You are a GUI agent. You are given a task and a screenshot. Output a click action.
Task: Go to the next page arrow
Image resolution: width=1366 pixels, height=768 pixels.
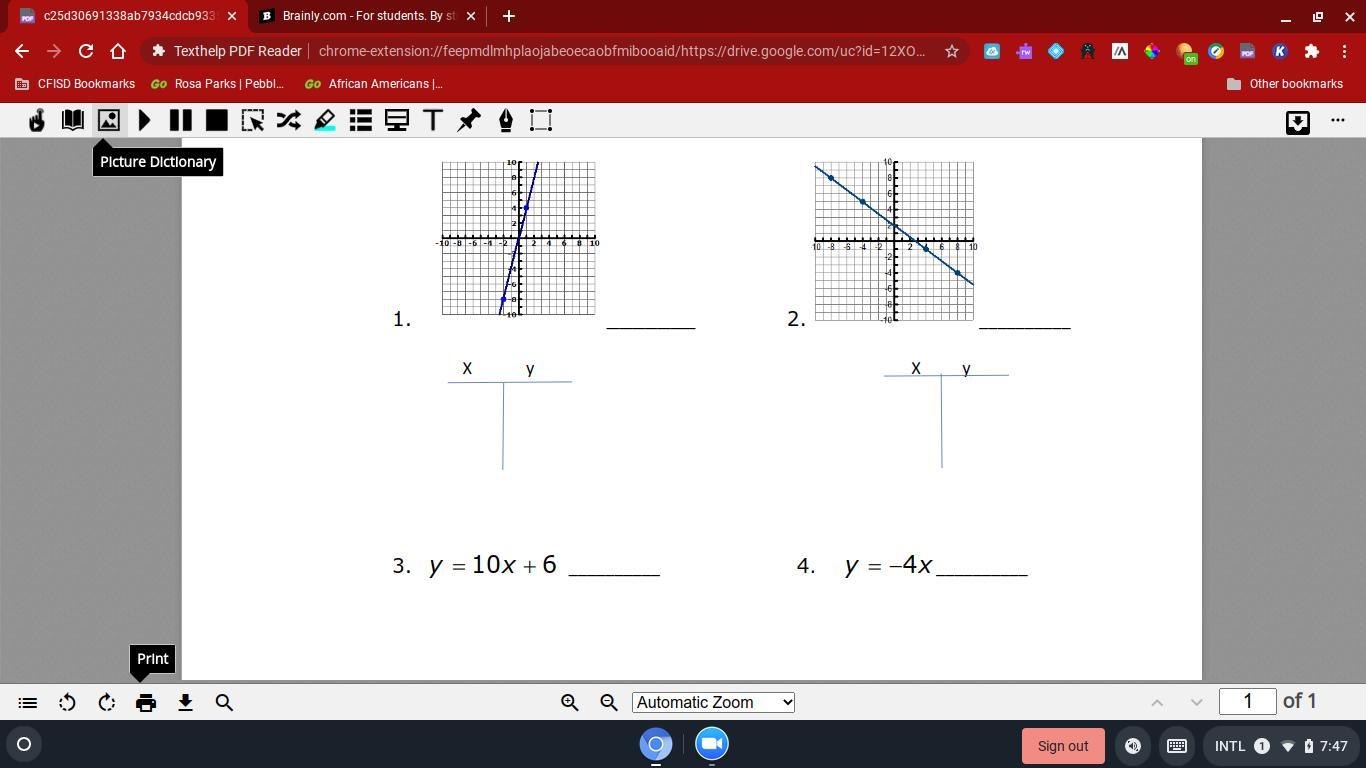(1196, 703)
